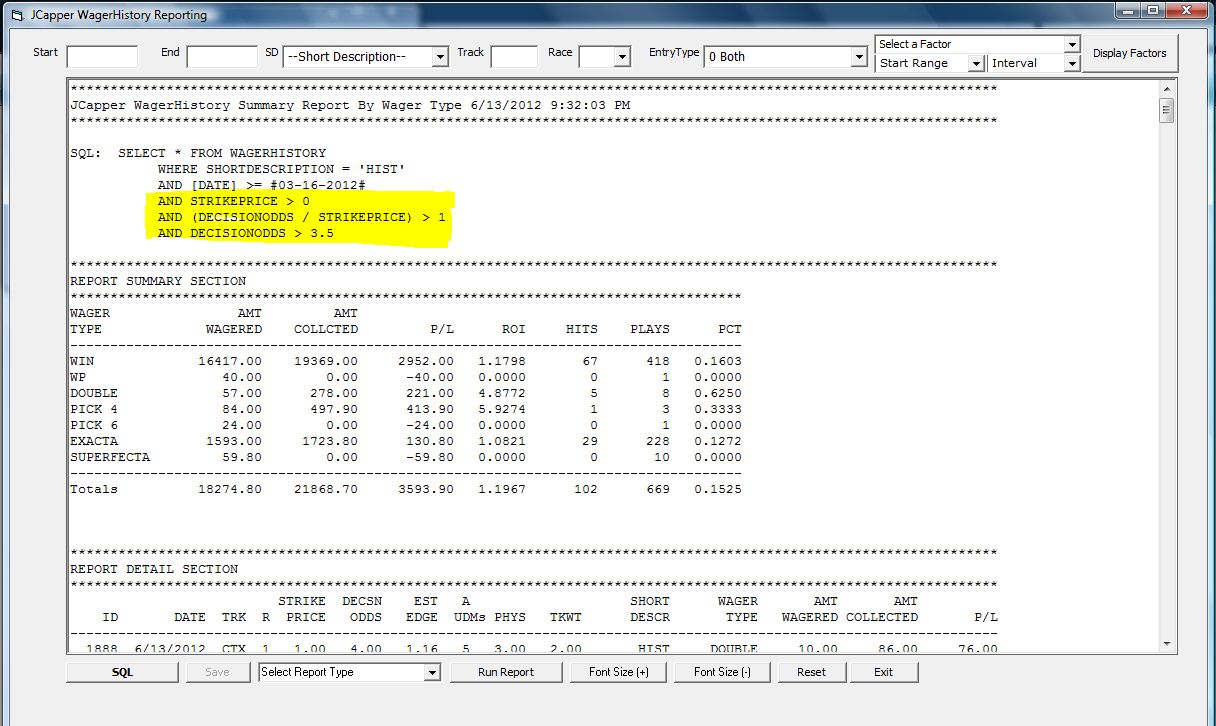Click the 'REPORT DETAIL SECTION' heading
The height and width of the screenshot is (726, 1216).
tap(154, 569)
